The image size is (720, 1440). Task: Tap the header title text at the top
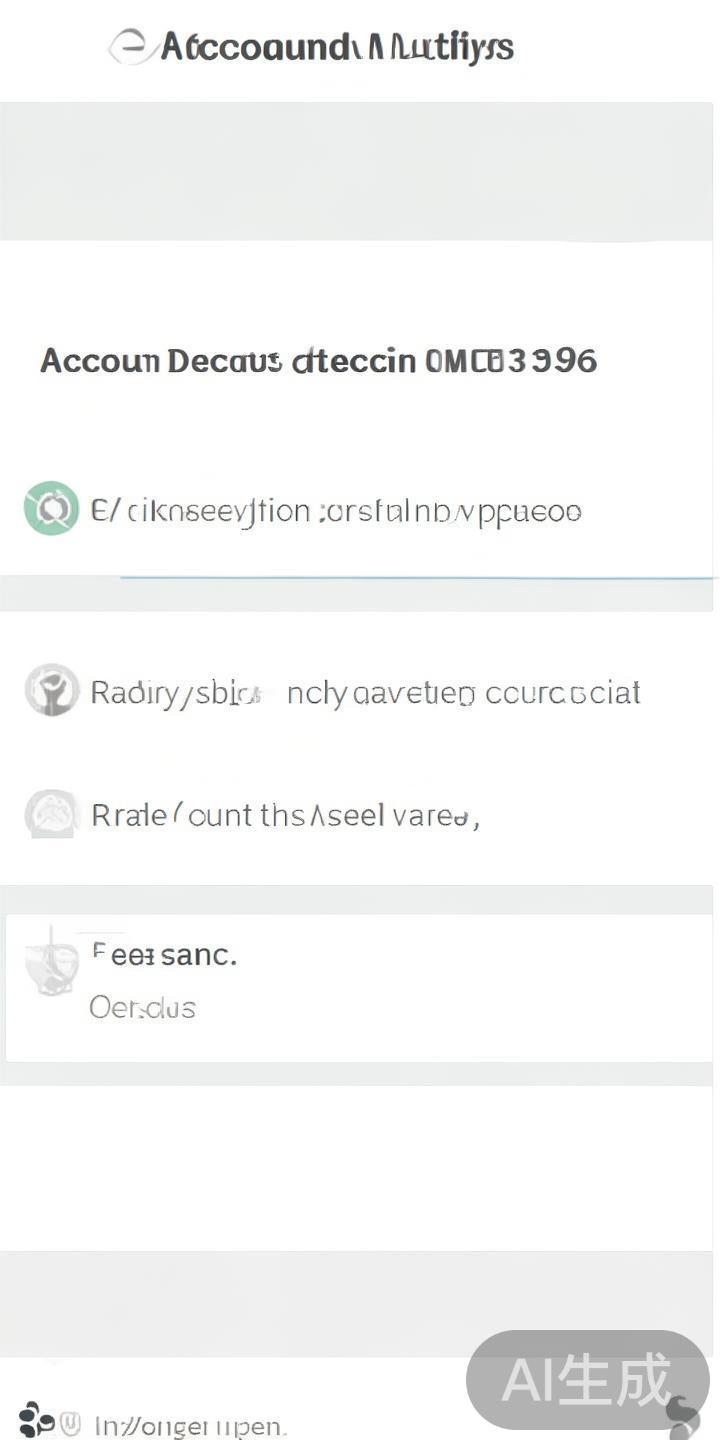[x=337, y=47]
